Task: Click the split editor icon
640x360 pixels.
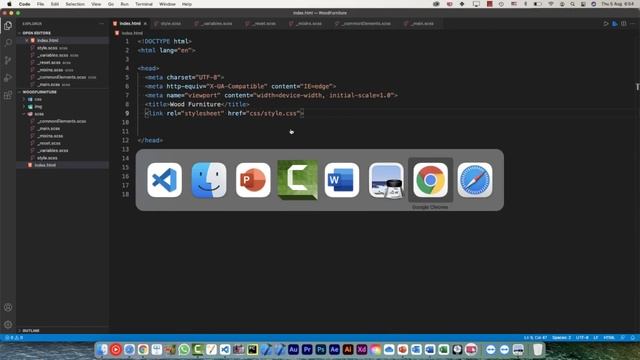Action: tap(624, 24)
